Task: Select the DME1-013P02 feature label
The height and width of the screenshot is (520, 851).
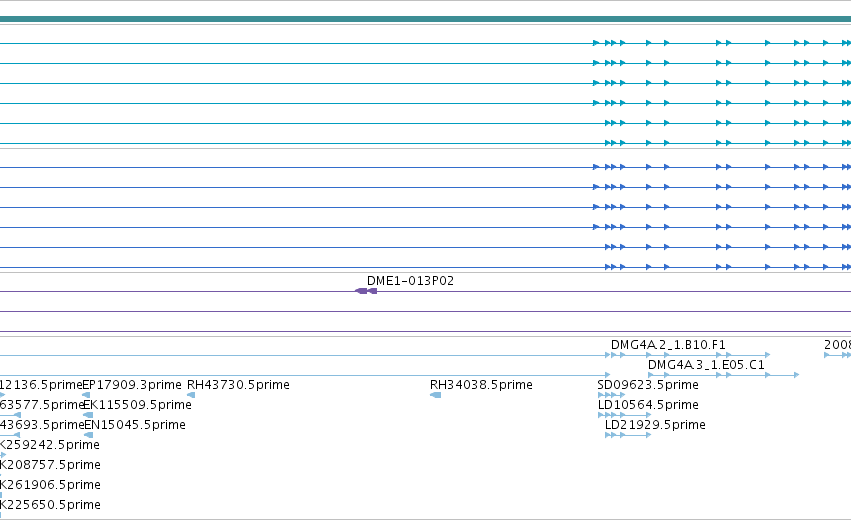Action: tap(410, 281)
